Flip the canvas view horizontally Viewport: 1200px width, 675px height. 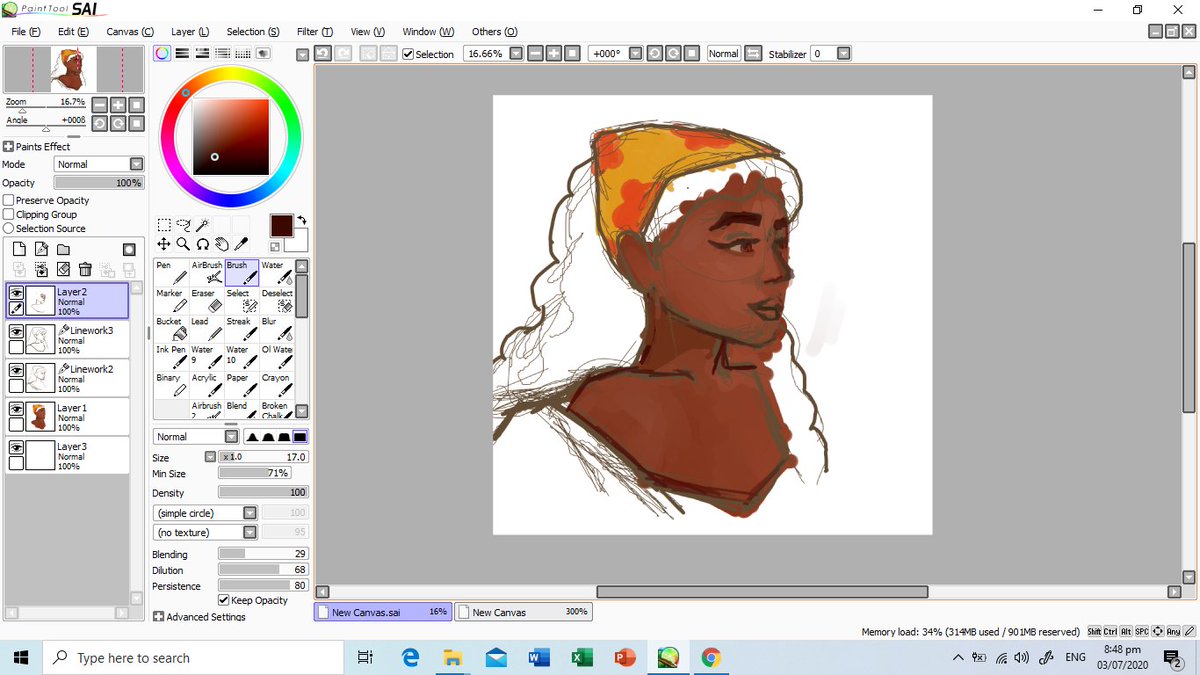coord(754,54)
